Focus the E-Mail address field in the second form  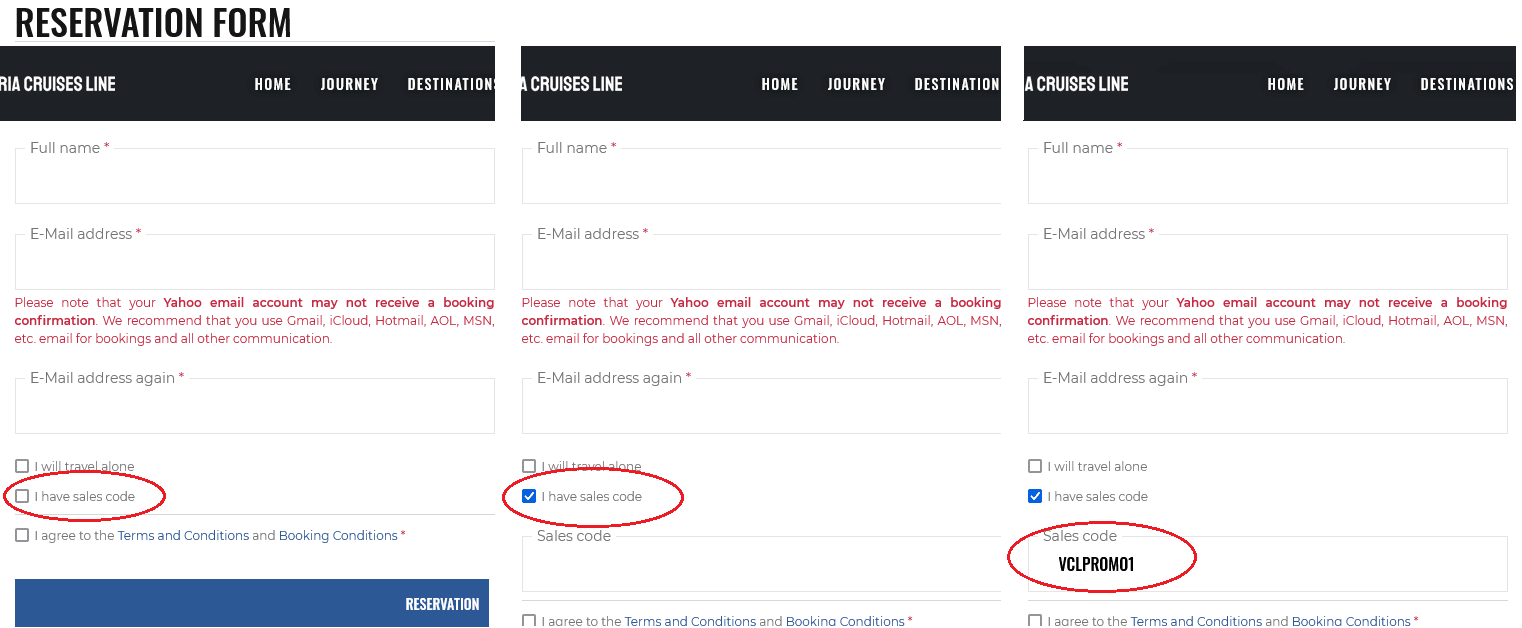click(761, 262)
